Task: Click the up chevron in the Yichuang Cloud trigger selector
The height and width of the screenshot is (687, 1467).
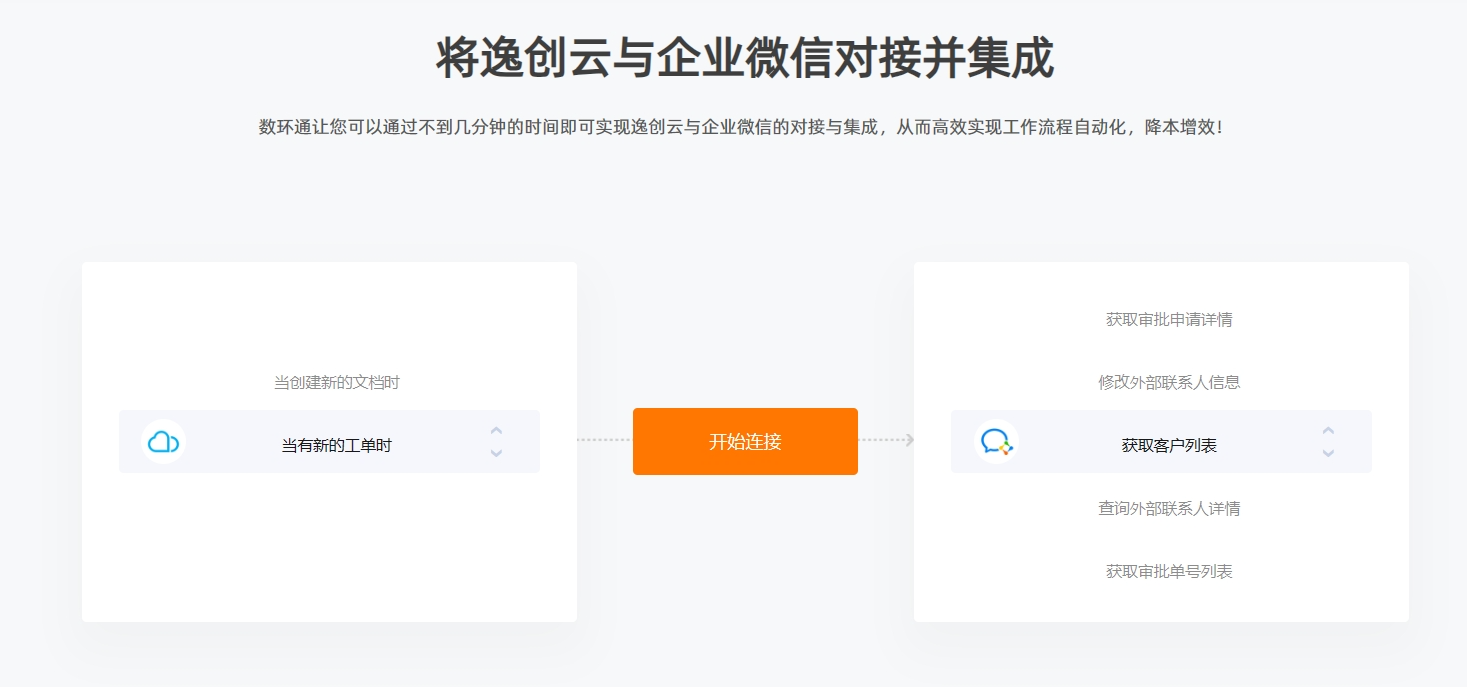Action: [496, 431]
